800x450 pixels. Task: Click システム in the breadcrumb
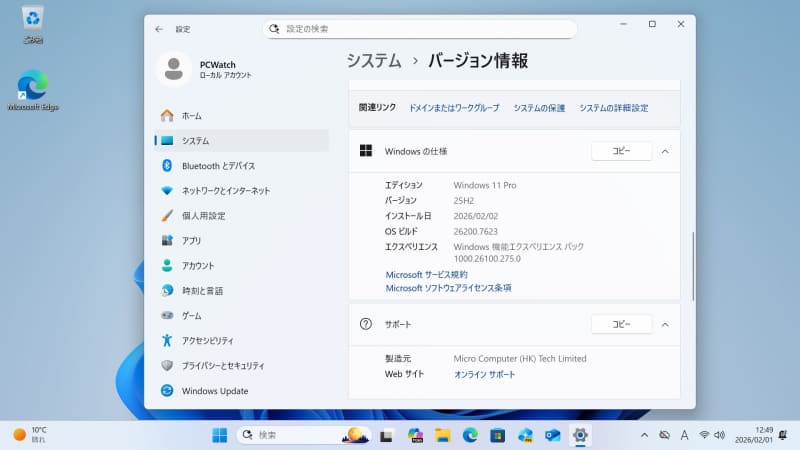(374, 61)
